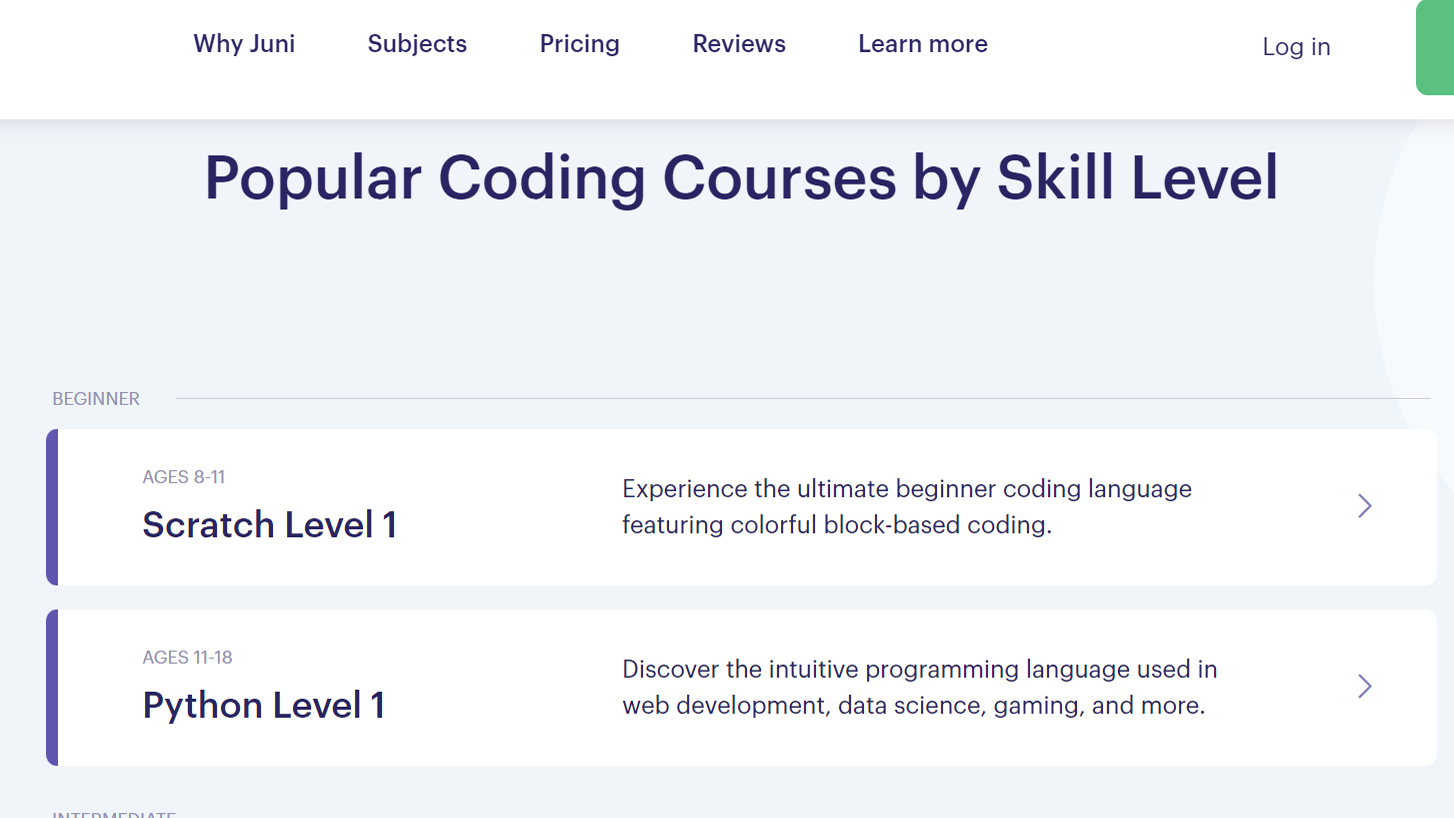Click the purple accent bar on Python card
The width and height of the screenshot is (1454, 818).
pos(52,687)
